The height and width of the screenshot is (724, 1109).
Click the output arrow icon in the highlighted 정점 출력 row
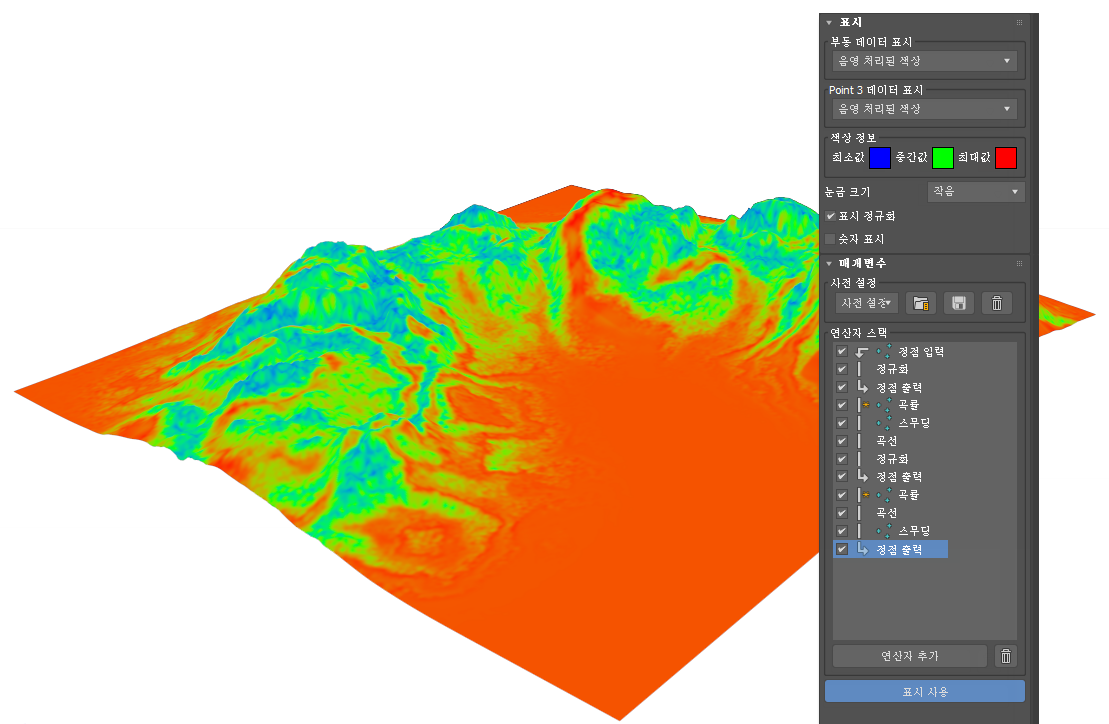[863, 549]
